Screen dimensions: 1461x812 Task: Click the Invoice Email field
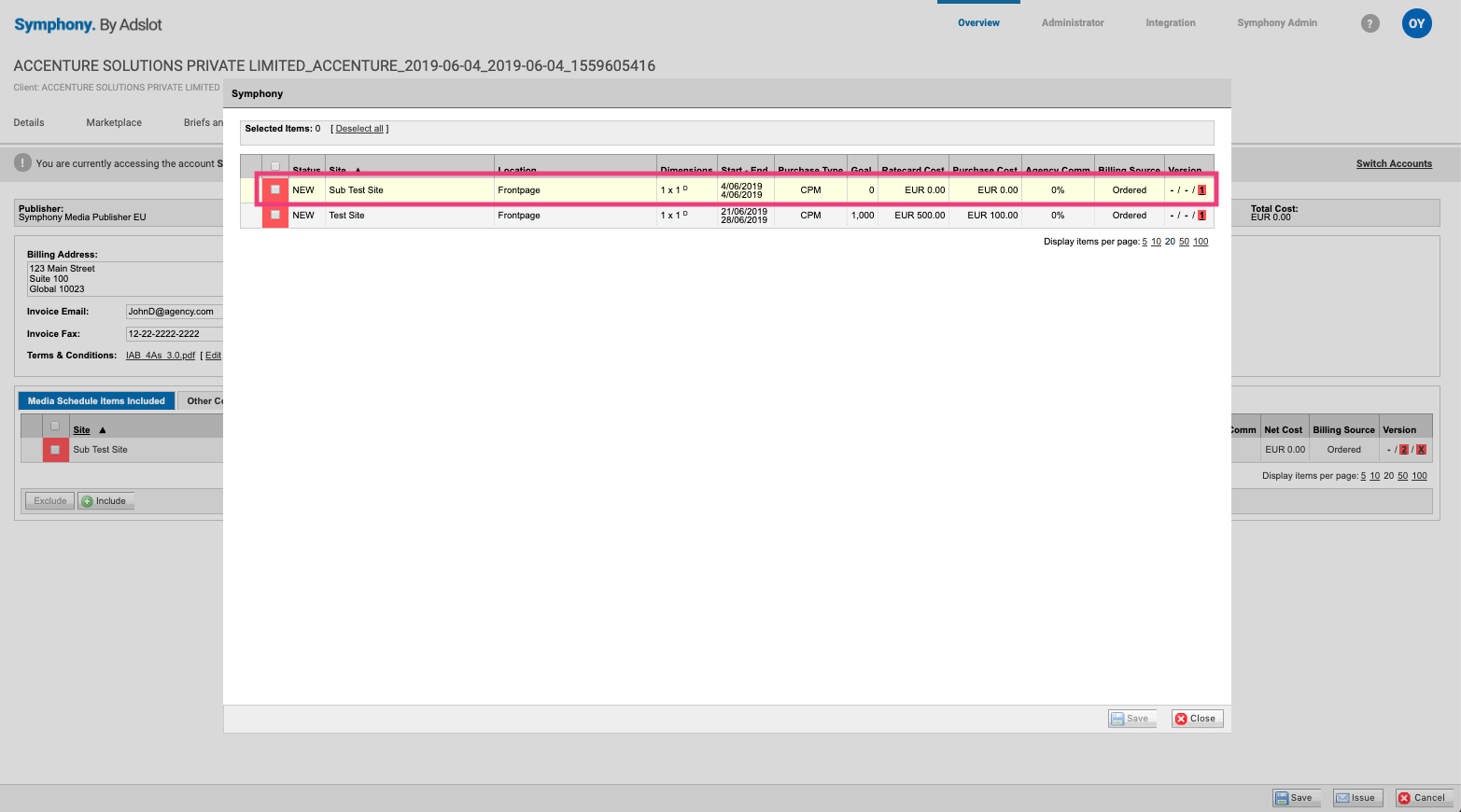pos(175,312)
